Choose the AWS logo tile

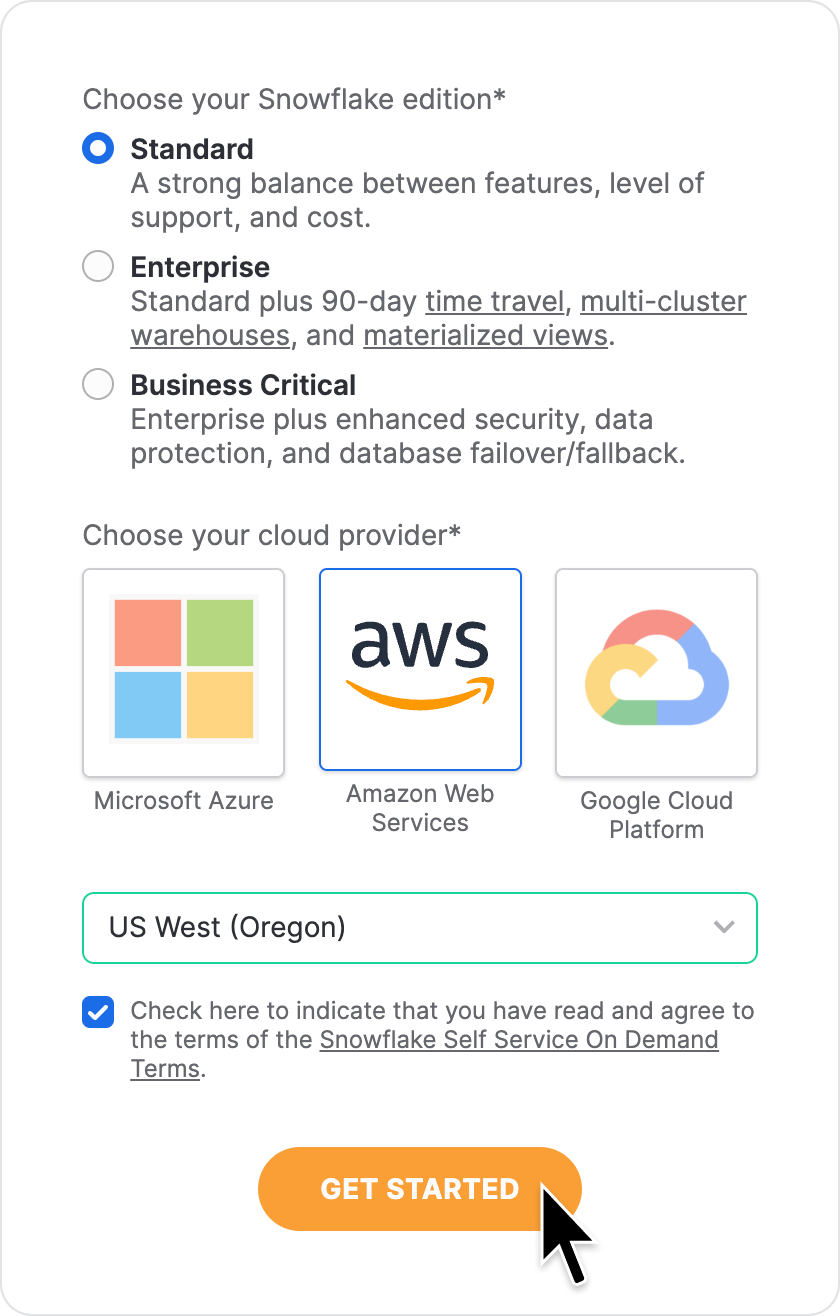[x=420, y=670]
